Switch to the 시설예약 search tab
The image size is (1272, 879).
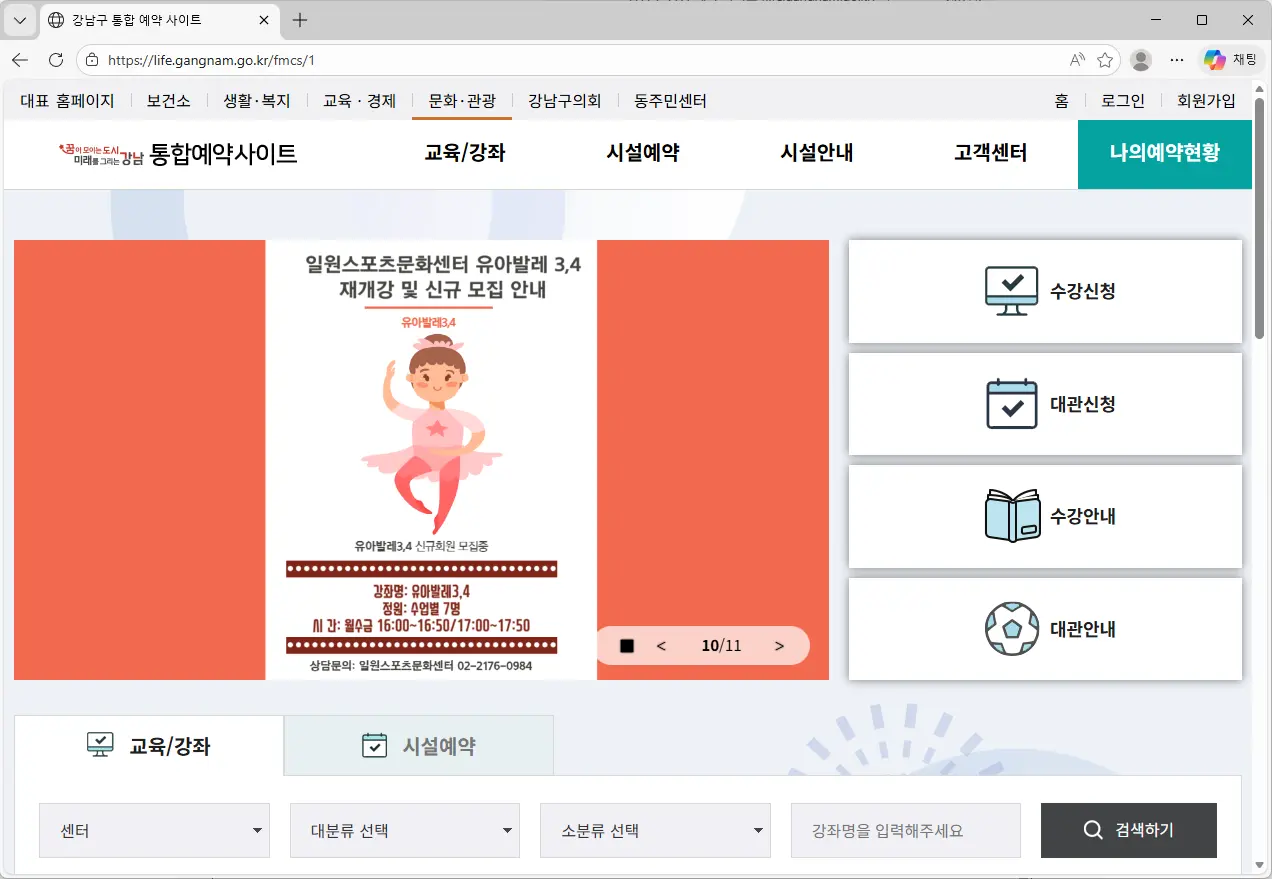(418, 746)
